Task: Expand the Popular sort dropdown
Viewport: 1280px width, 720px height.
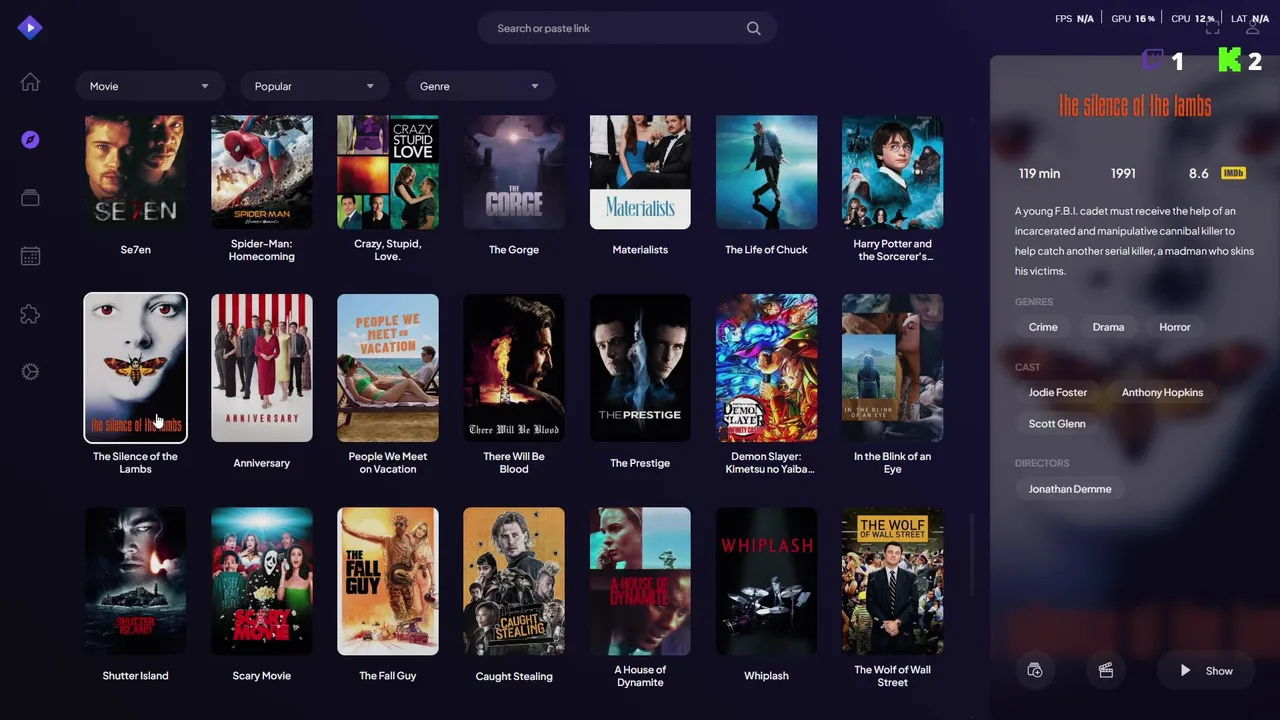Action: click(x=313, y=86)
